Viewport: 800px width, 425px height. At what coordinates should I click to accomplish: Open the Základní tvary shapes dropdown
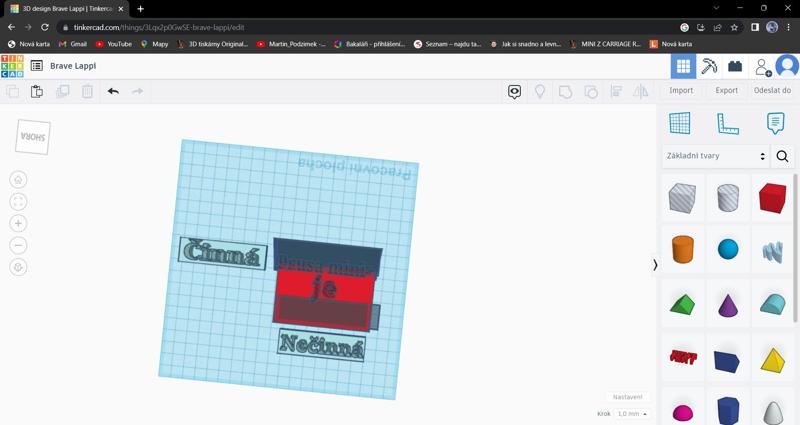coord(715,156)
